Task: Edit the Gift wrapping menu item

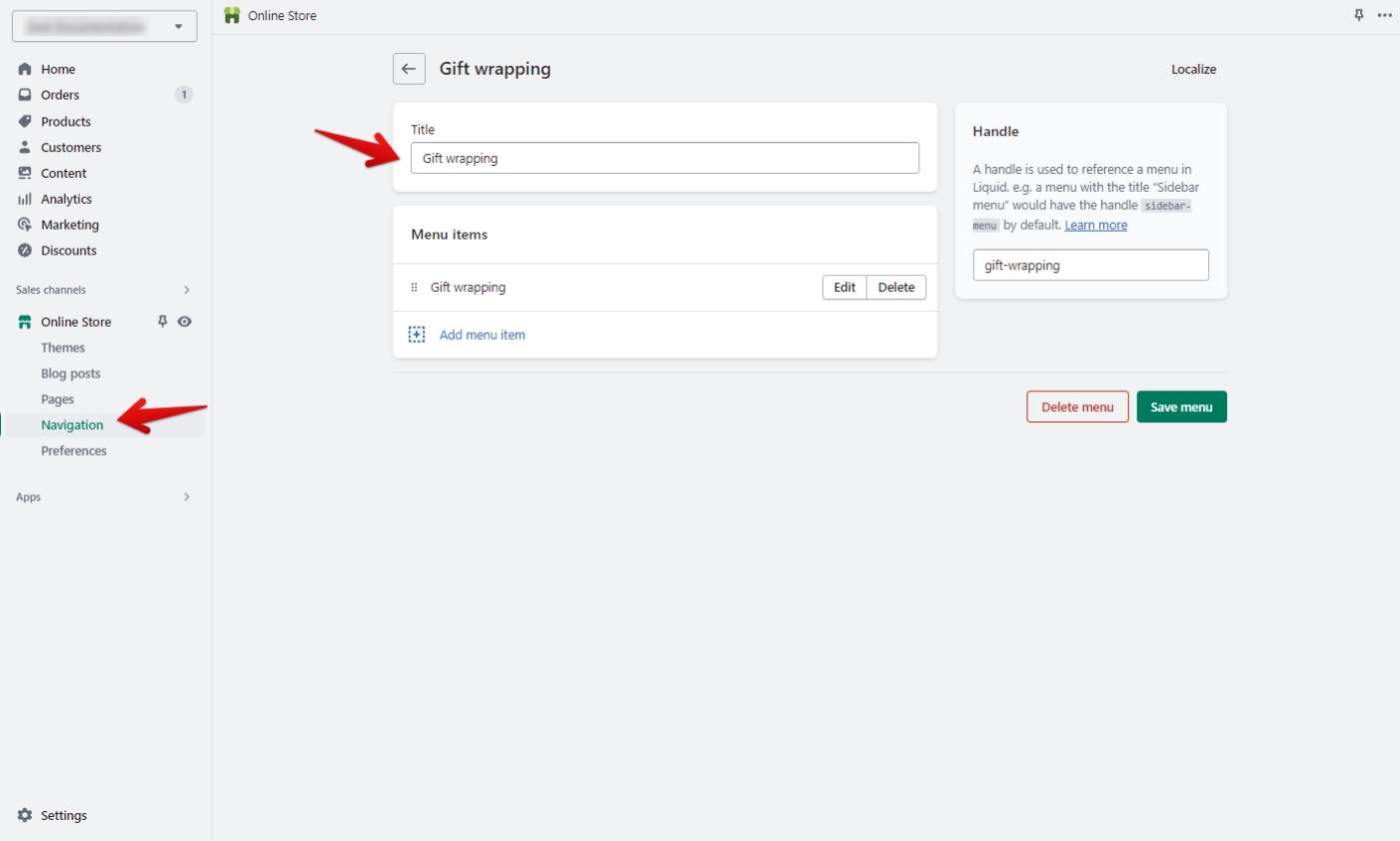Action: tap(844, 288)
